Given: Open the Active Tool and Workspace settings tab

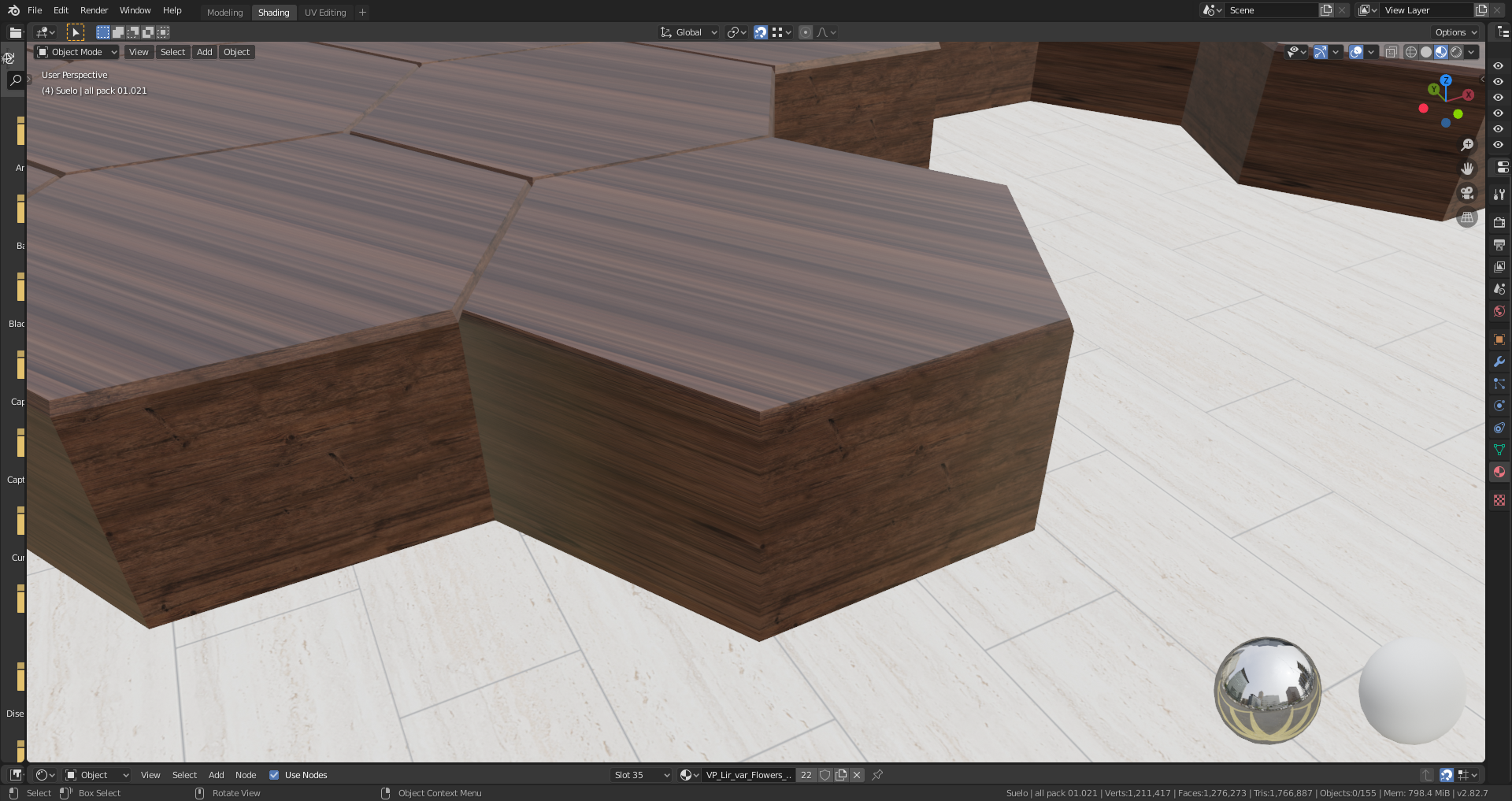Looking at the screenshot, I should click(1499, 195).
